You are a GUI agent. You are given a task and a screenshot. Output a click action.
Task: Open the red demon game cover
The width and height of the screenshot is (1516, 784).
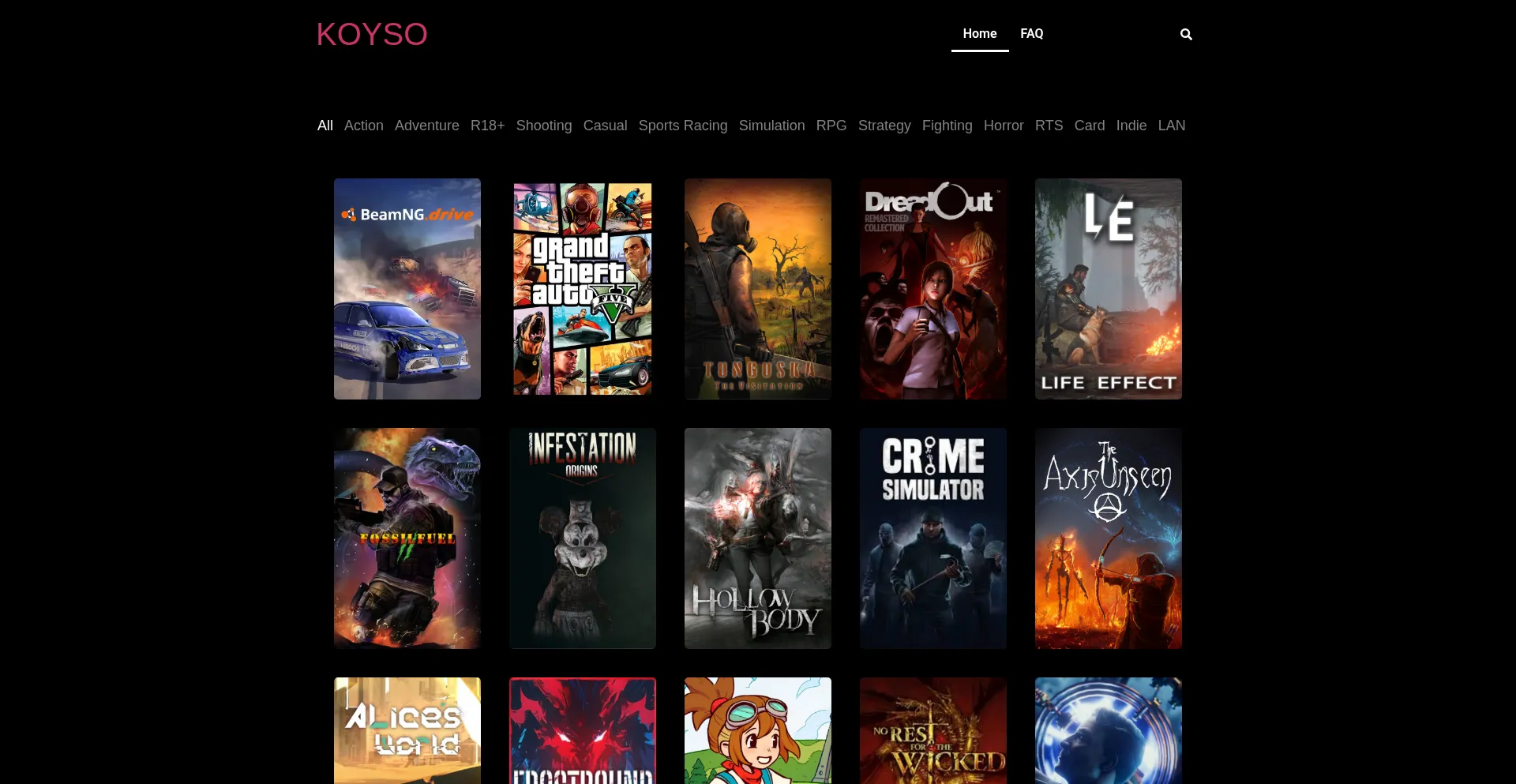tap(583, 731)
